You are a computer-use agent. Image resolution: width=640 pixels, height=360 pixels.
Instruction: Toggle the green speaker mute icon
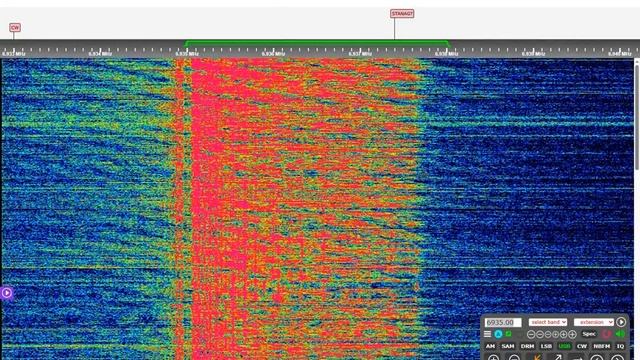(620, 333)
